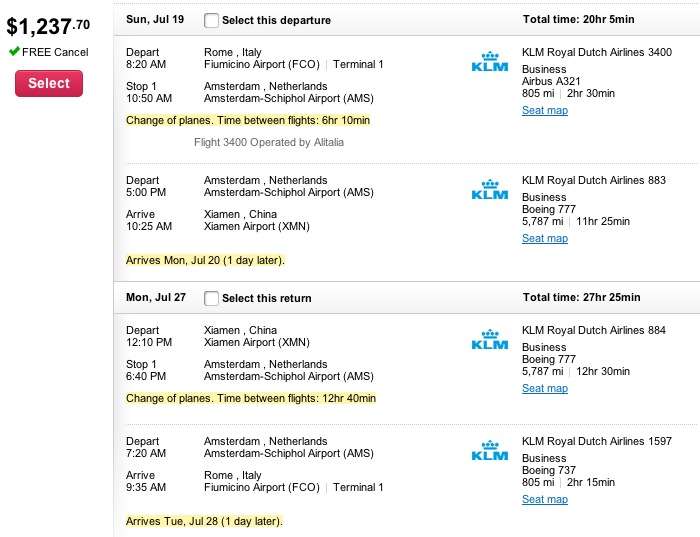Image resolution: width=700 pixels, height=537 pixels.
Task: Click the Mon, Jul 27 return header
Action: tap(156, 297)
